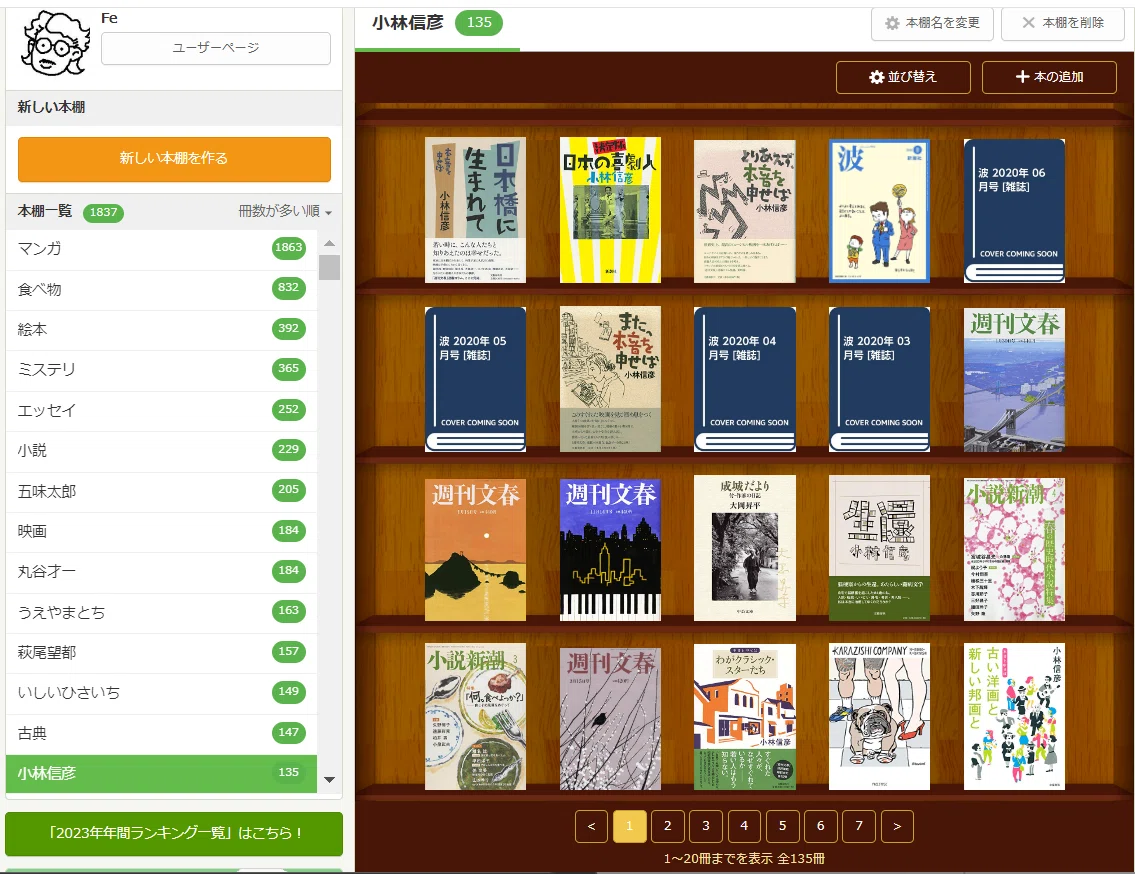1135x874 pixels.
Task: Click the plus icon in 本の追加 button
Action: click(1022, 77)
